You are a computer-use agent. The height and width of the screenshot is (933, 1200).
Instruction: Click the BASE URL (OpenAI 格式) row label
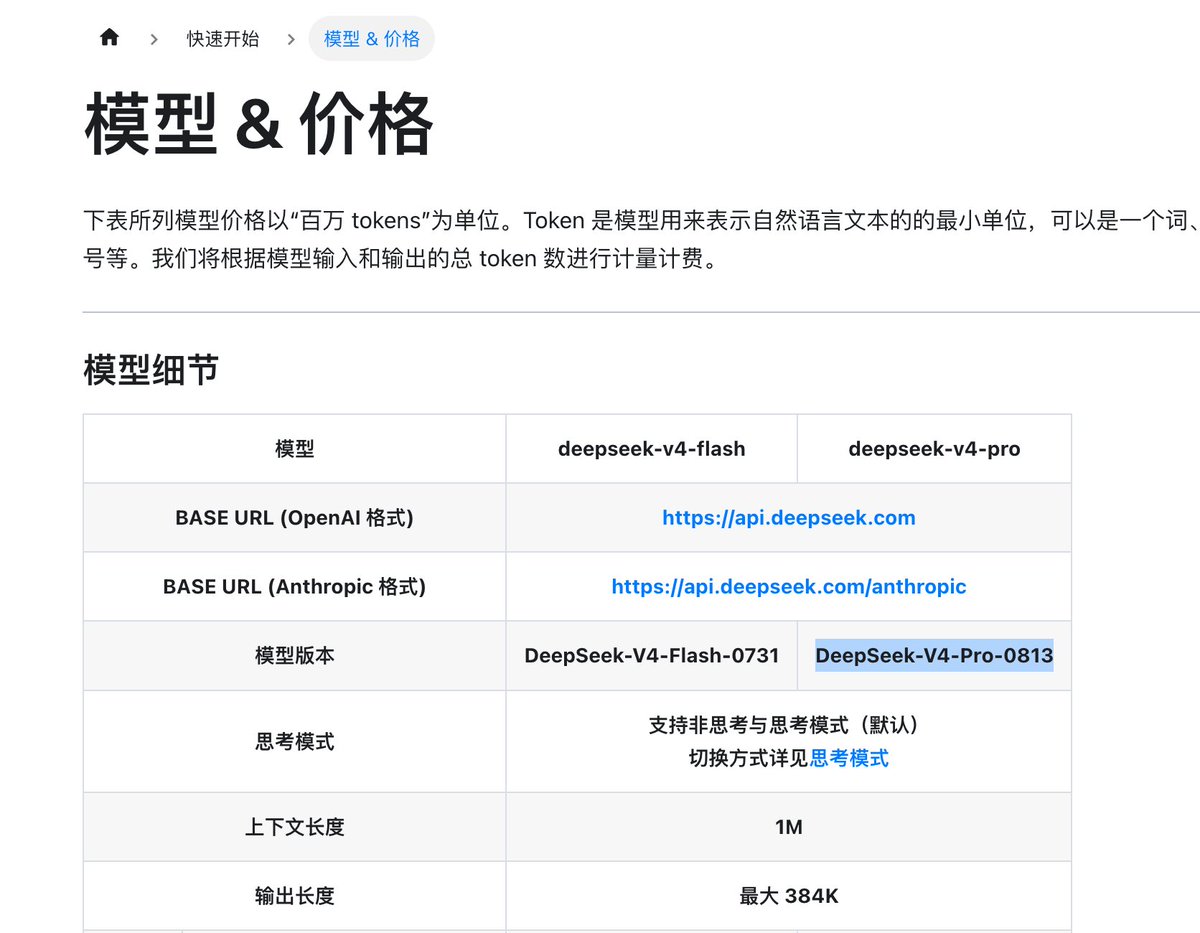(x=295, y=518)
